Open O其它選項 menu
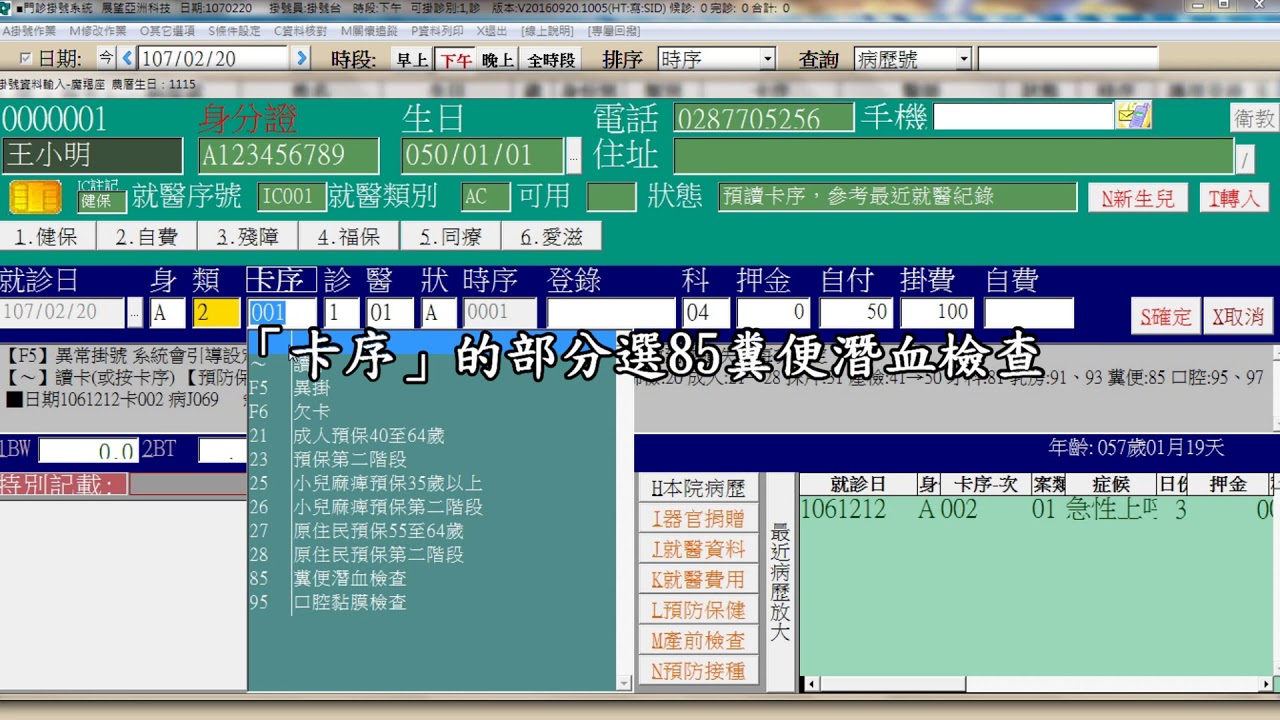Screen dimensions: 1280x720 coord(167,31)
